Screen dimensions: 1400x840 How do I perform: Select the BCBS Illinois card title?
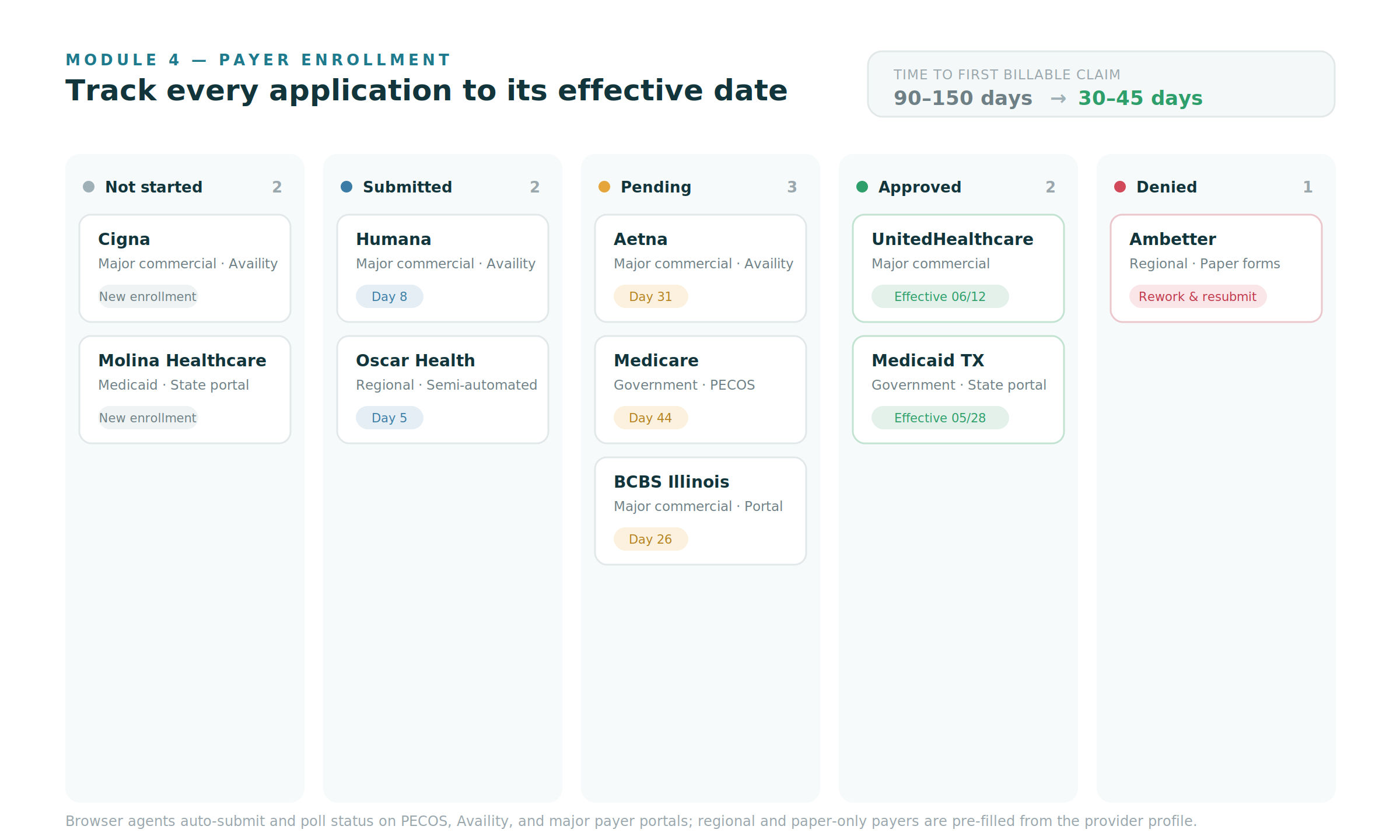tap(671, 482)
